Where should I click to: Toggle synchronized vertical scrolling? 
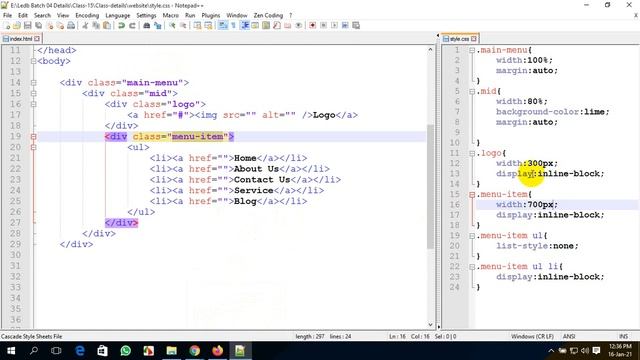pyautogui.click(x=198, y=25)
